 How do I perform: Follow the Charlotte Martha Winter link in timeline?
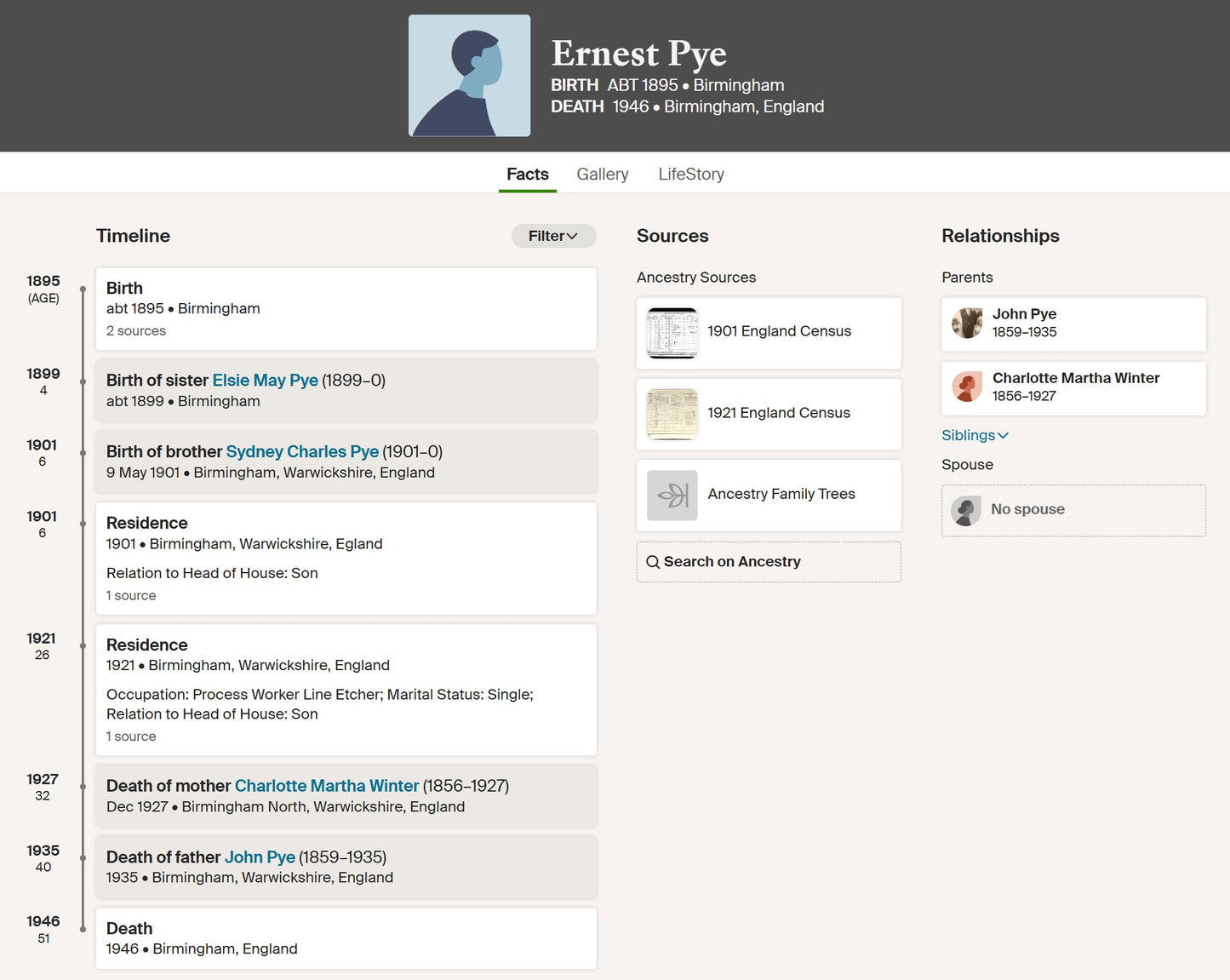coord(327,786)
